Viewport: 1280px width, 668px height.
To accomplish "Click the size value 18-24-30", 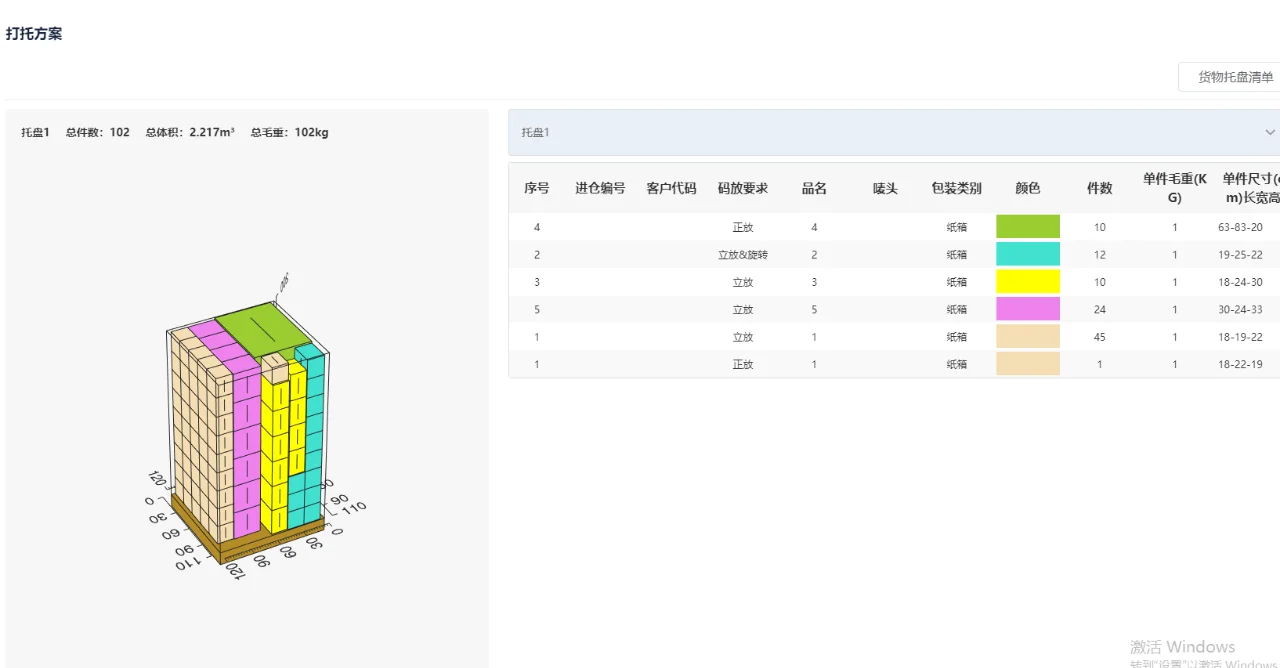I will (x=1240, y=282).
